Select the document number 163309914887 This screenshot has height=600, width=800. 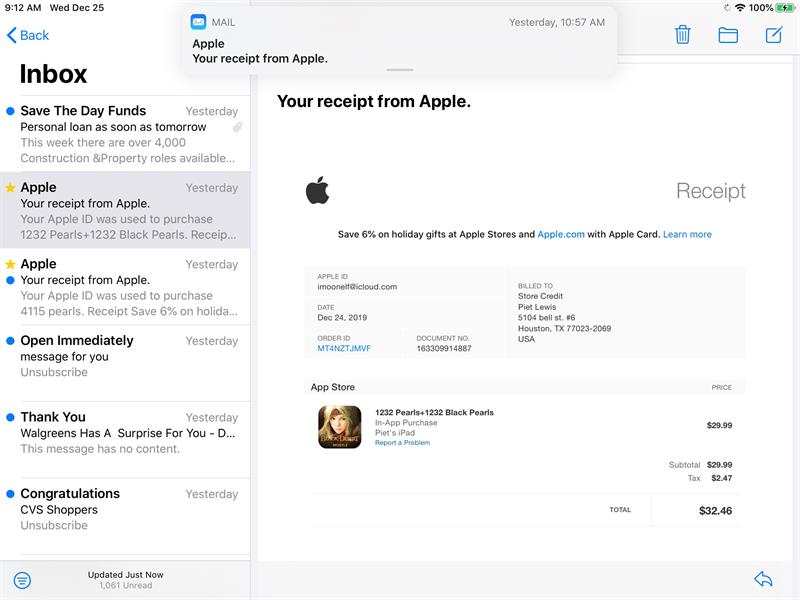click(444, 348)
